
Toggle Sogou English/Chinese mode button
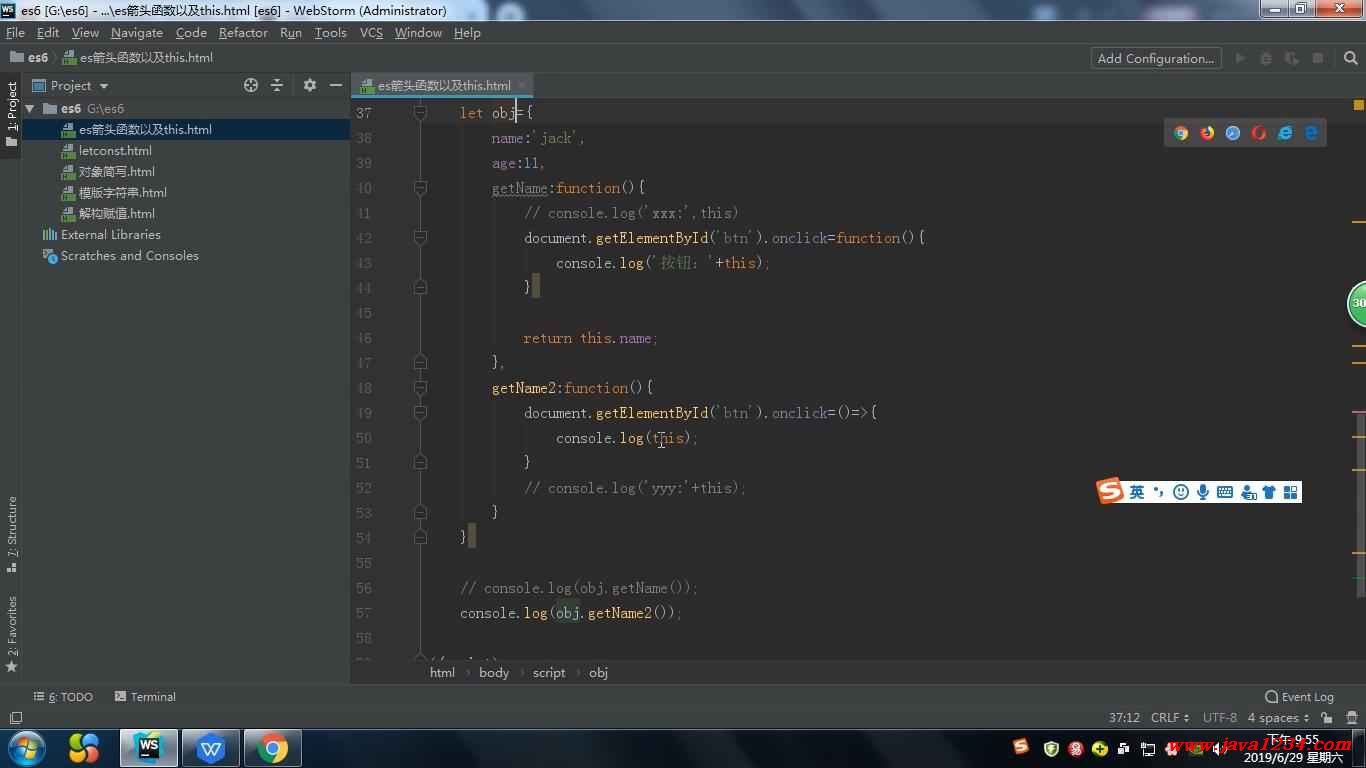pos(1137,492)
